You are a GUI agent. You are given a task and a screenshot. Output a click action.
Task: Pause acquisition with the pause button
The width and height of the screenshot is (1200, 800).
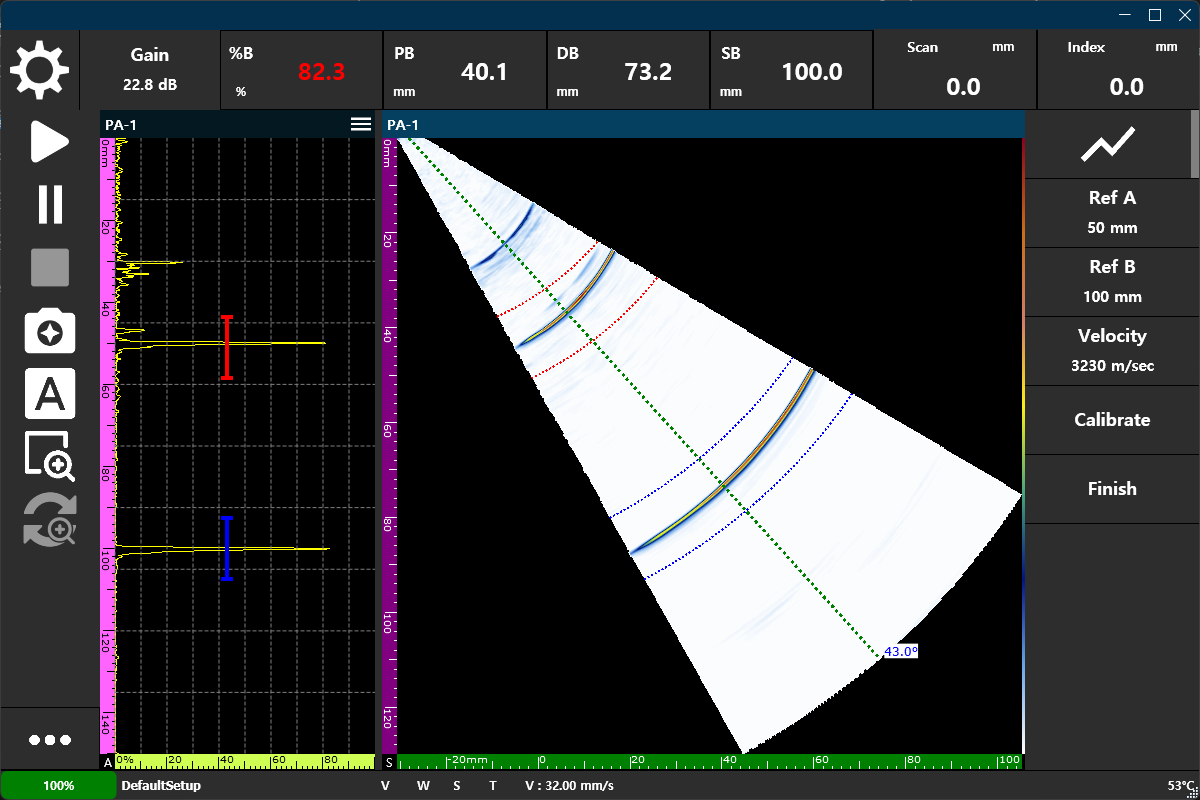click(50, 204)
